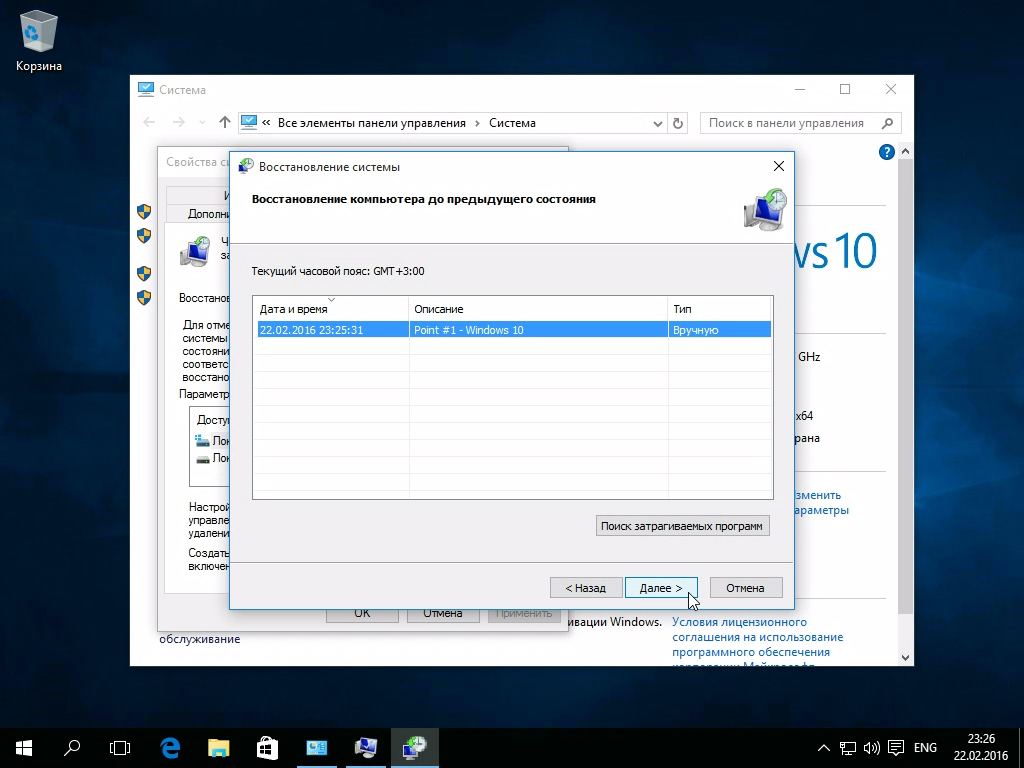Image resolution: width=1024 pixels, height=768 pixels.
Task: Click Отмена in the System Restore dialog
Action: (x=745, y=588)
